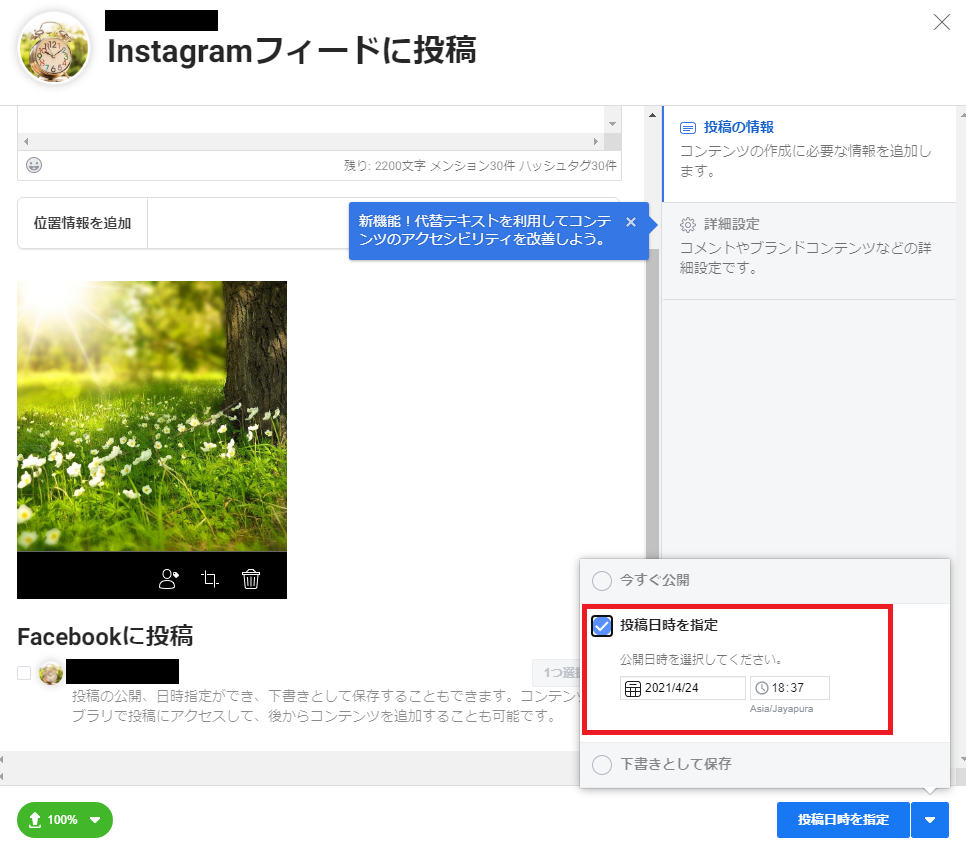The image size is (966, 848).
Task: Open the emoji picker smiley icon
Action: pos(34,165)
